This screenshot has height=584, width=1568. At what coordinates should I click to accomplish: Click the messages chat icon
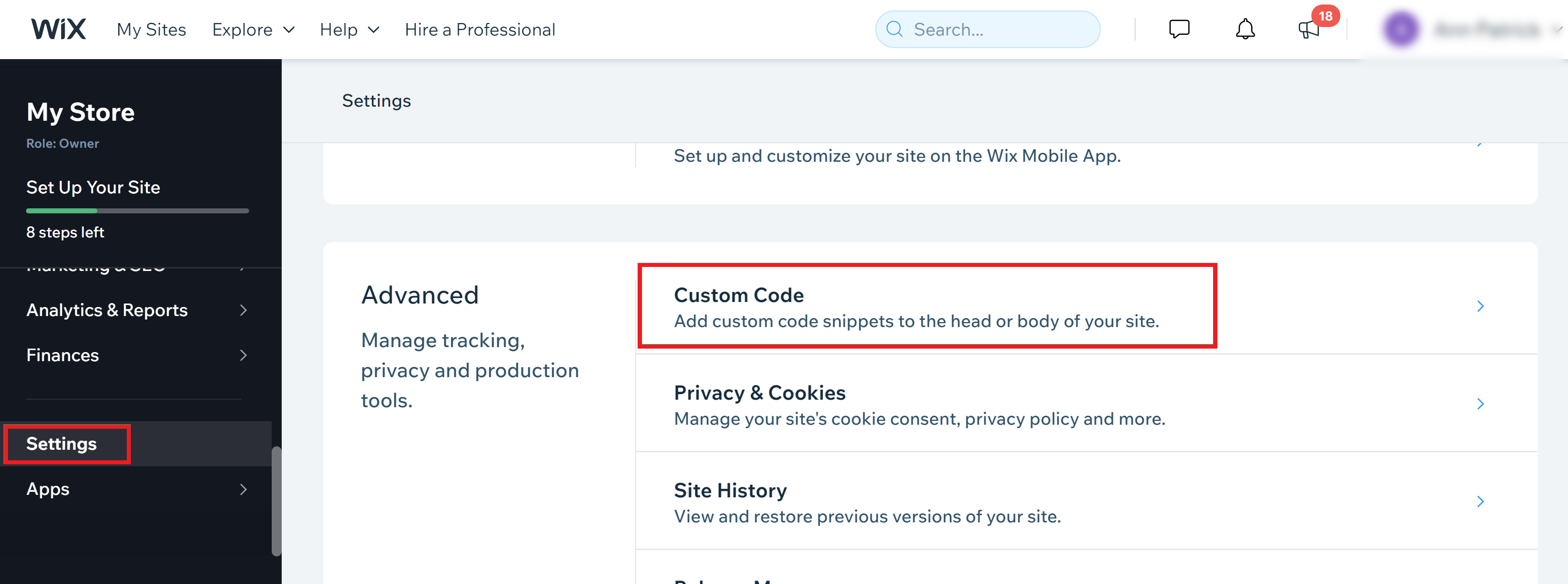point(1180,29)
